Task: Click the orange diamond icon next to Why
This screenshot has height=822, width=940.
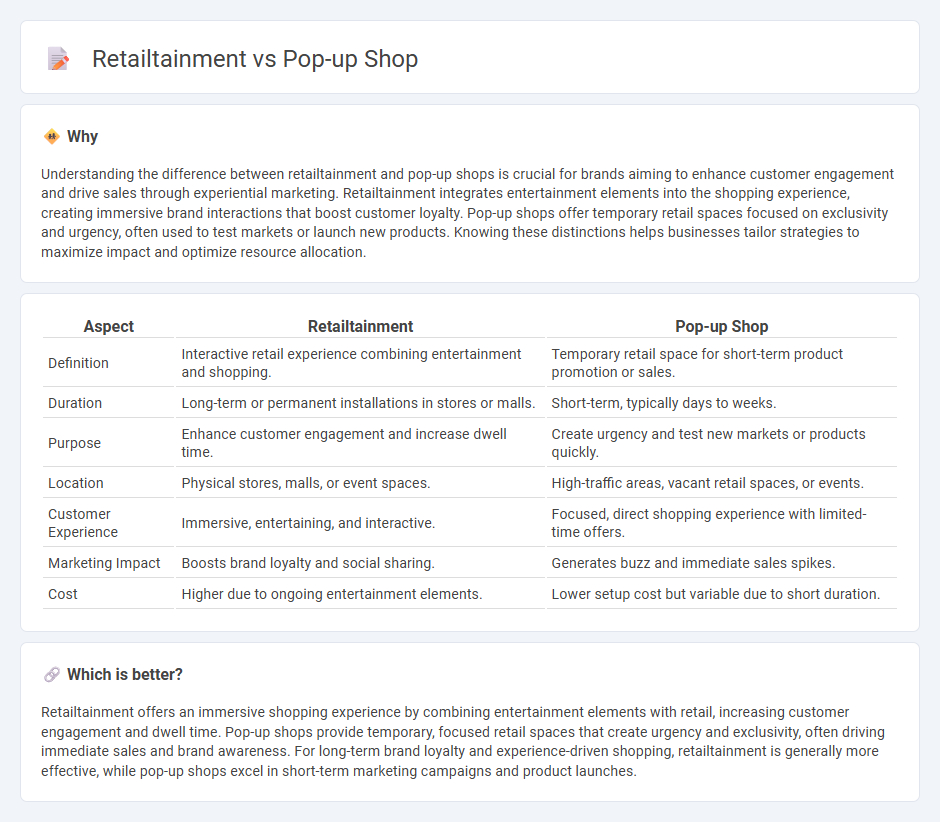Action: (x=52, y=137)
